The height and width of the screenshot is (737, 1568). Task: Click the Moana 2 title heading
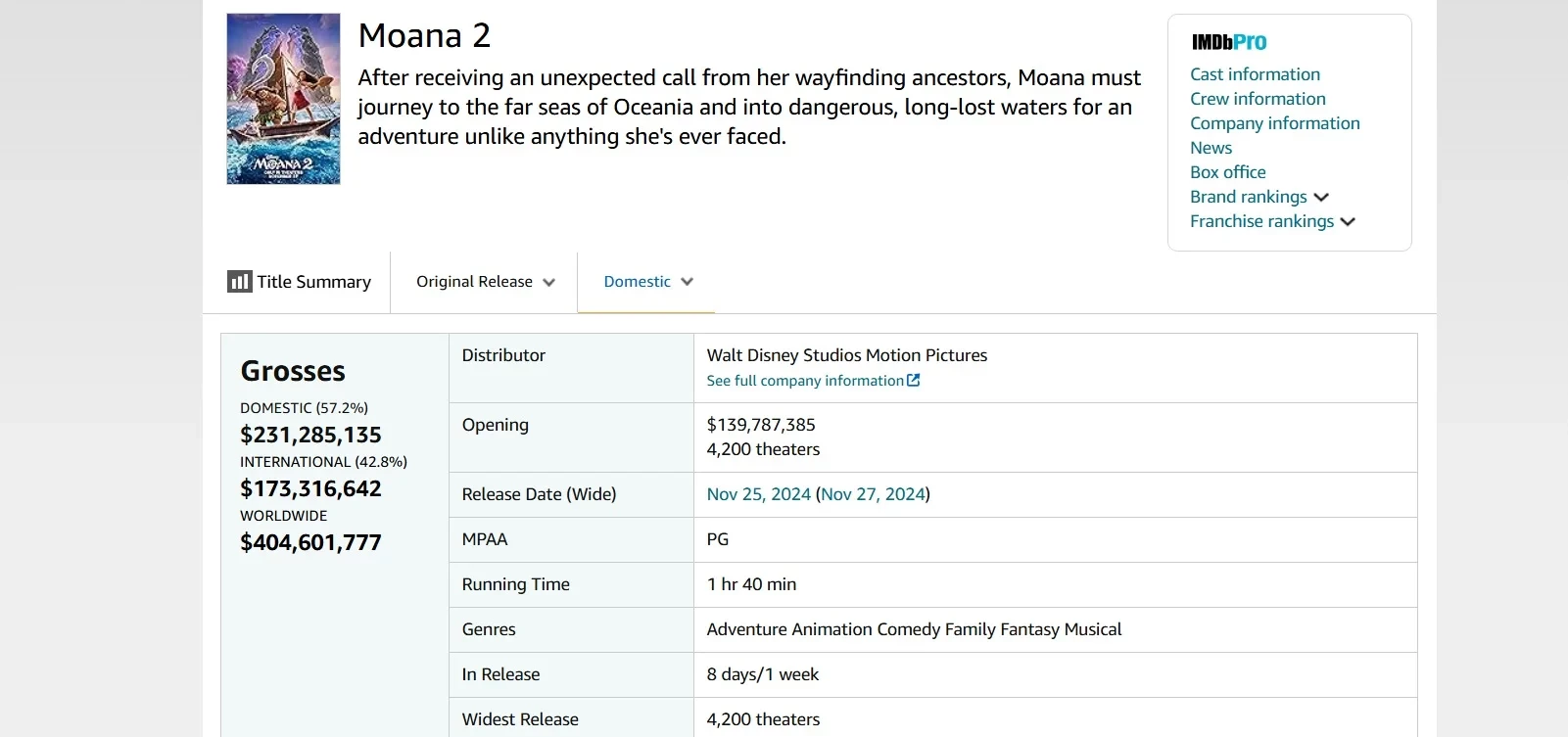tap(424, 35)
